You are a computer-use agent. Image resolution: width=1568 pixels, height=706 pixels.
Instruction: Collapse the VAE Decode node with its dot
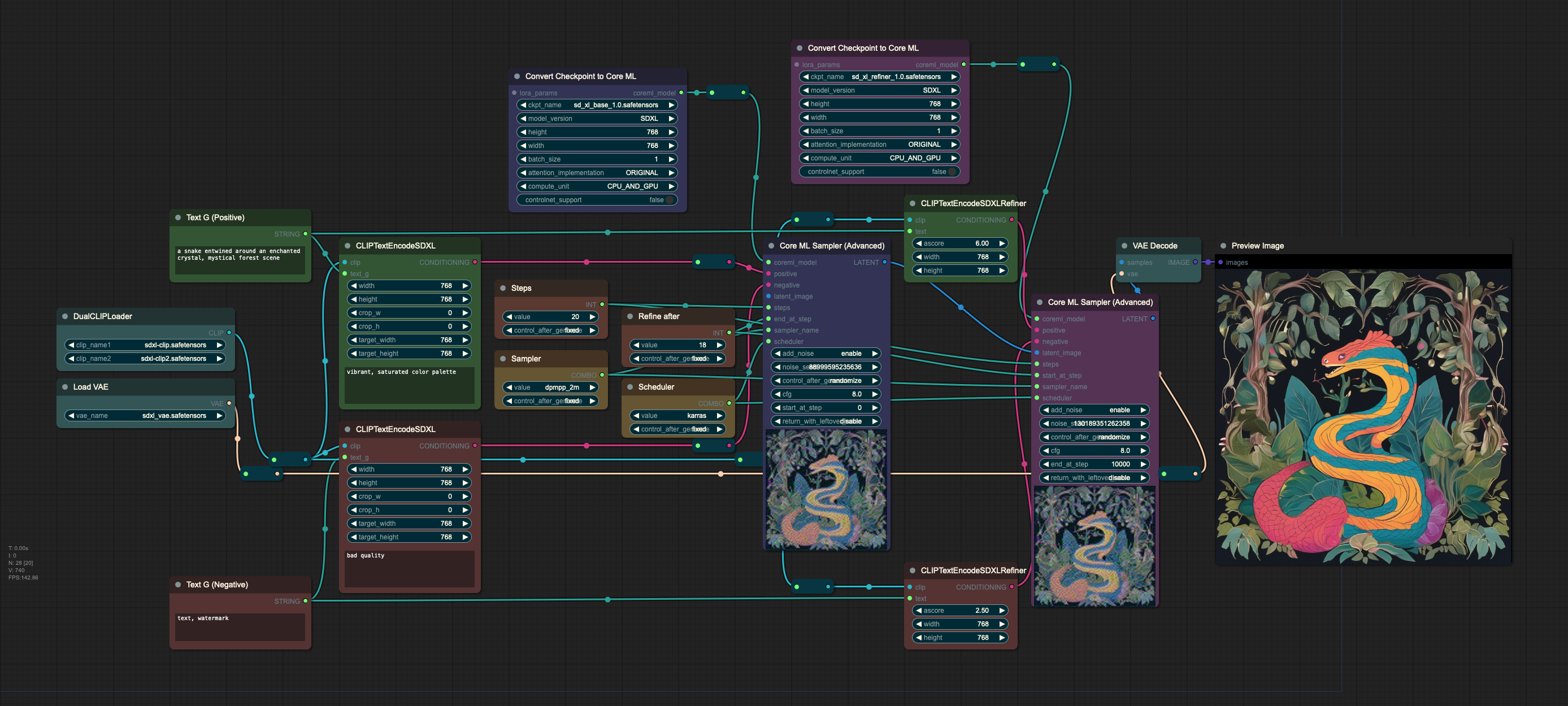pos(1124,246)
